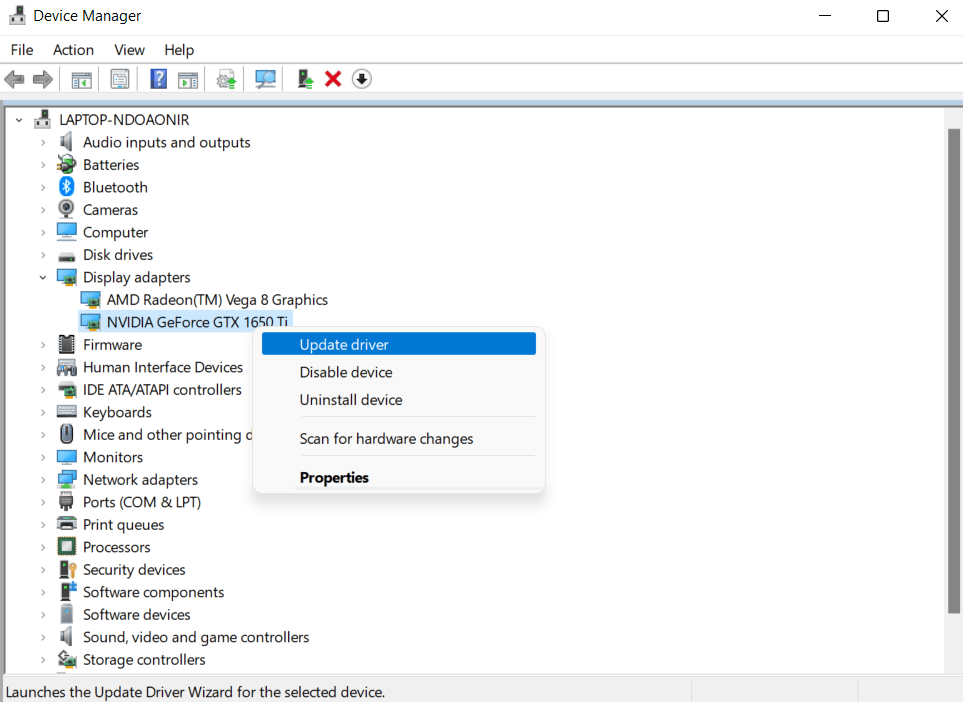Screen dimensions: 963x702
Task: Expand the Computer category arrow
Action: 43,232
